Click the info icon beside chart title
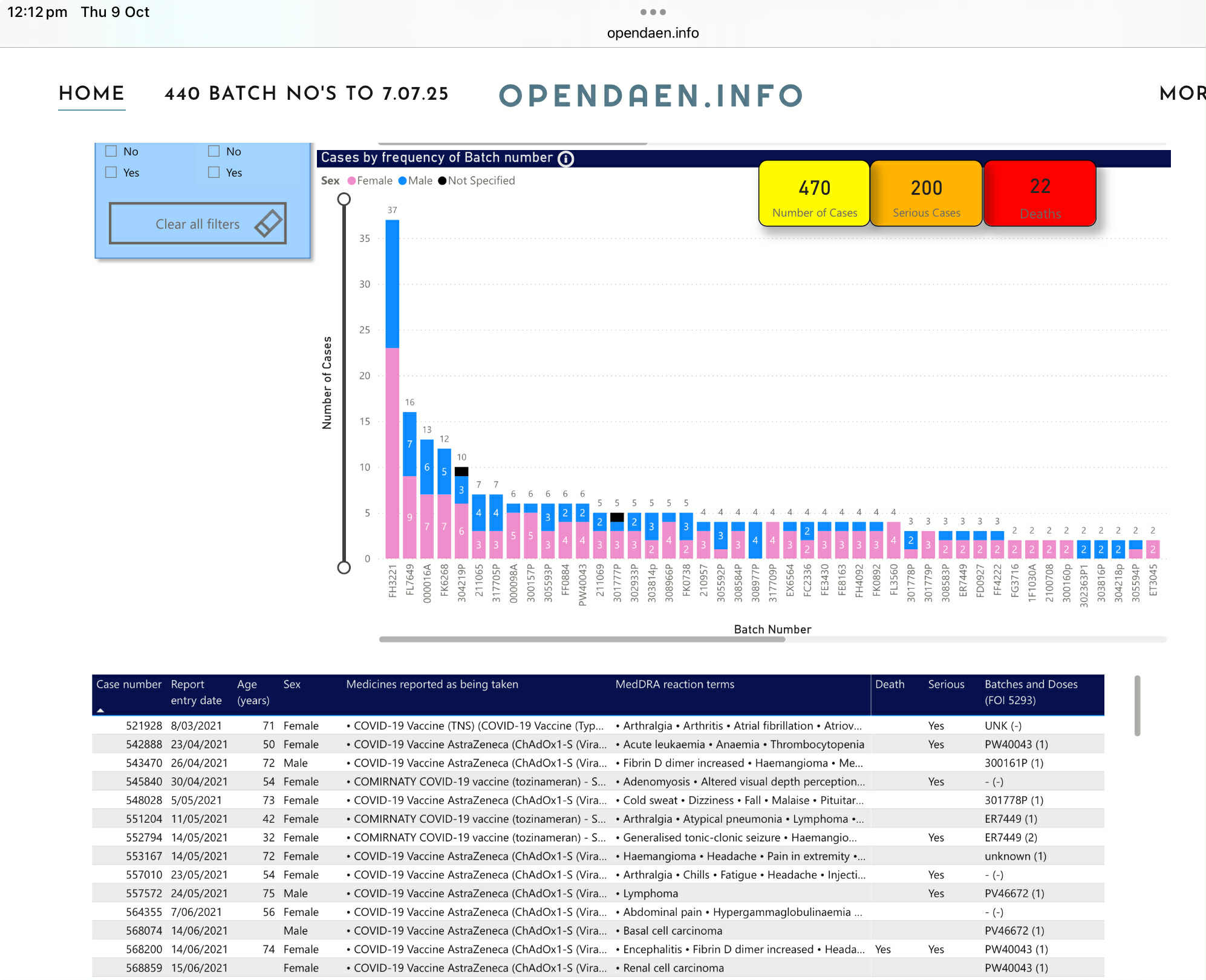1206x980 pixels. (566, 159)
